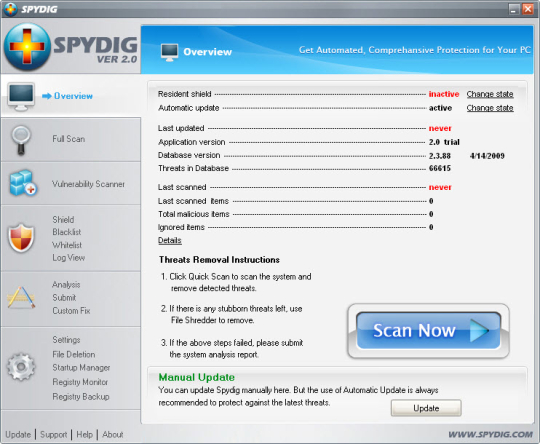Click the red and yellow Shield icon
Screen dimensions: 540x444
pyautogui.click(x=21, y=238)
